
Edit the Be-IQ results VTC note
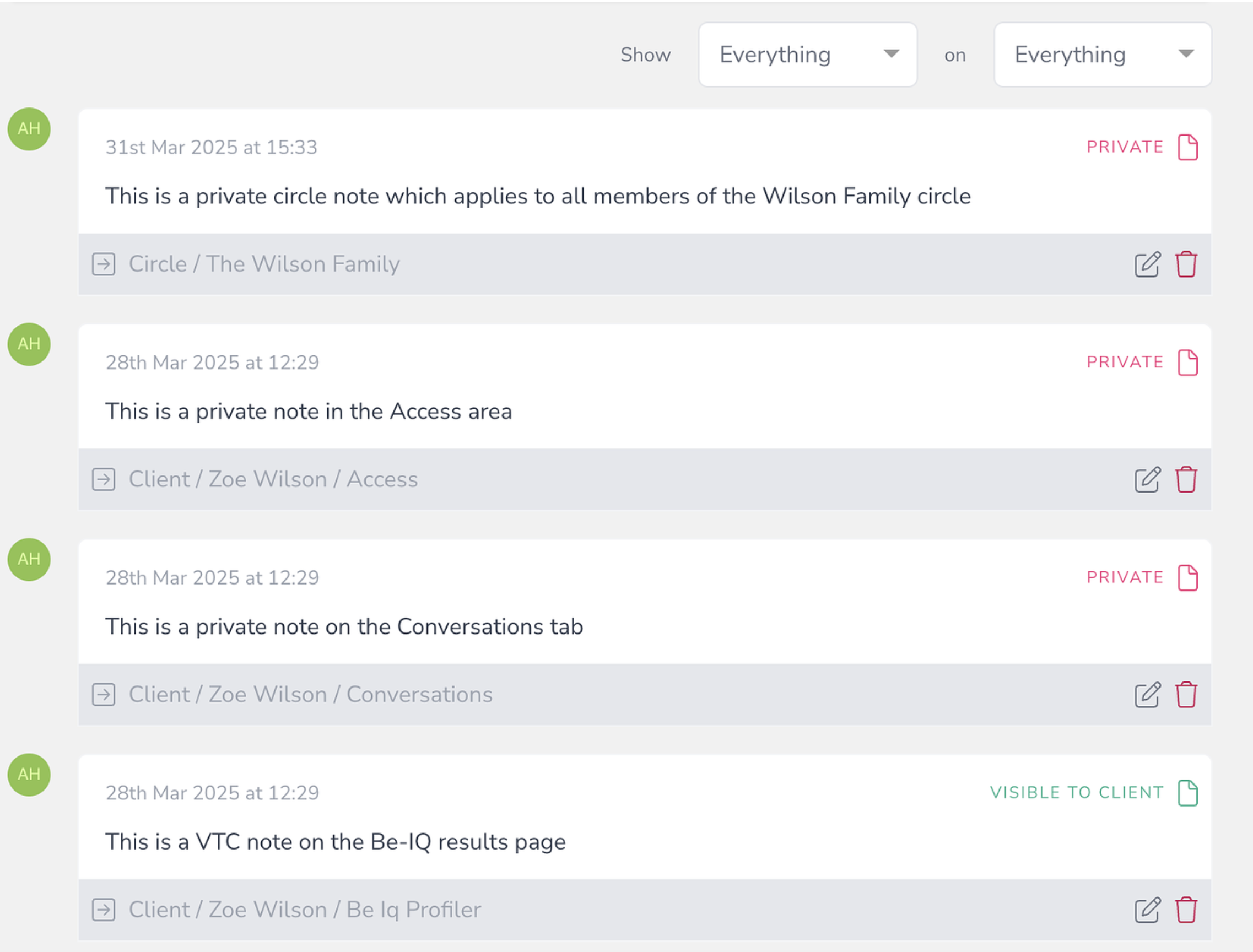(x=1147, y=910)
